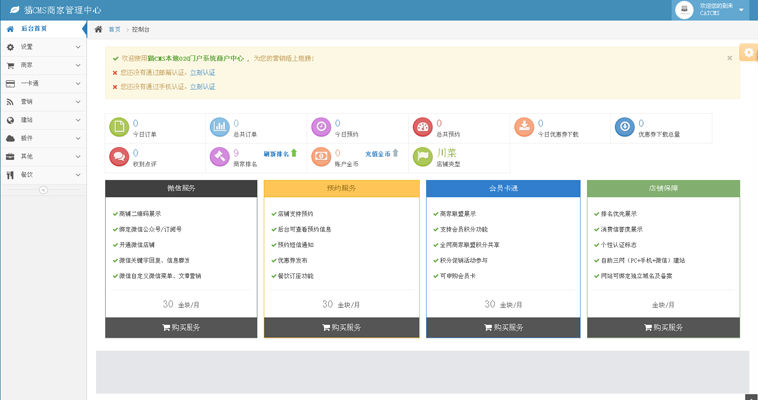Click the home icon beside 后台首页
The image size is (758, 400).
[x=10, y=29]
